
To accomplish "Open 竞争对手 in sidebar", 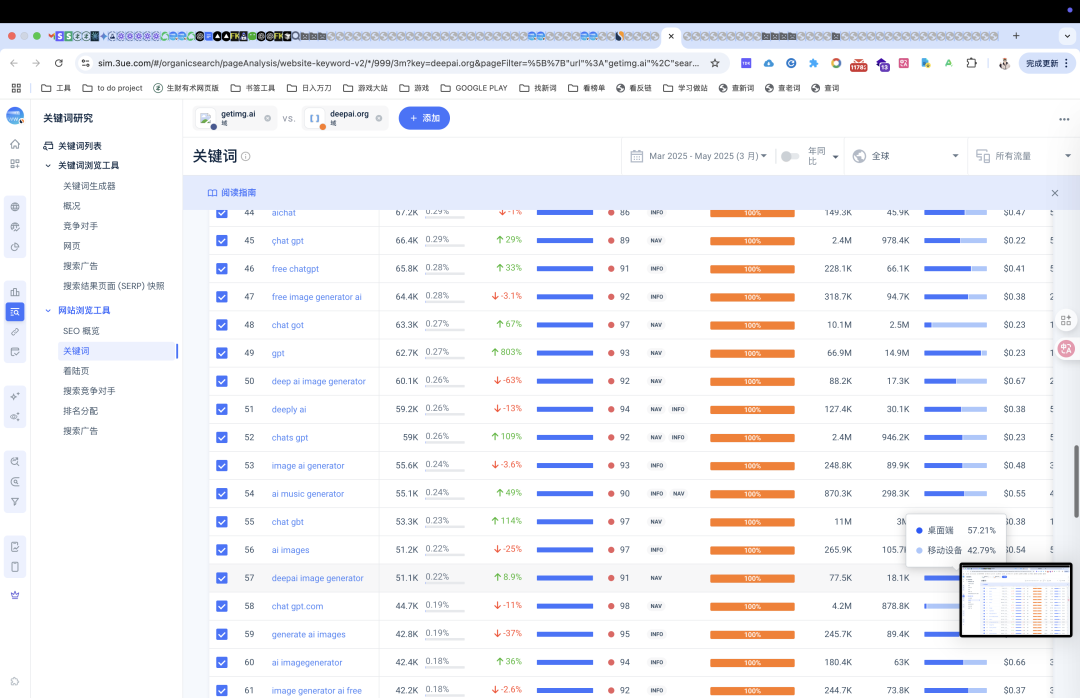I will [x=81, y=226].
